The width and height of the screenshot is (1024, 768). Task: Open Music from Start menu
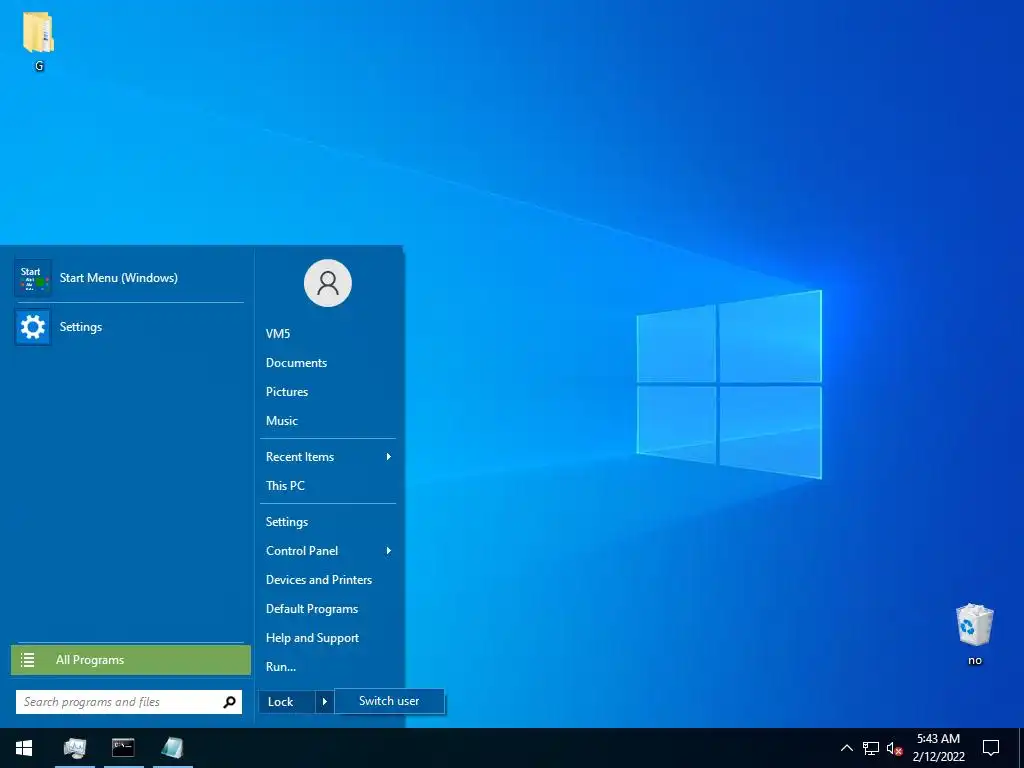tap(327, 421)
